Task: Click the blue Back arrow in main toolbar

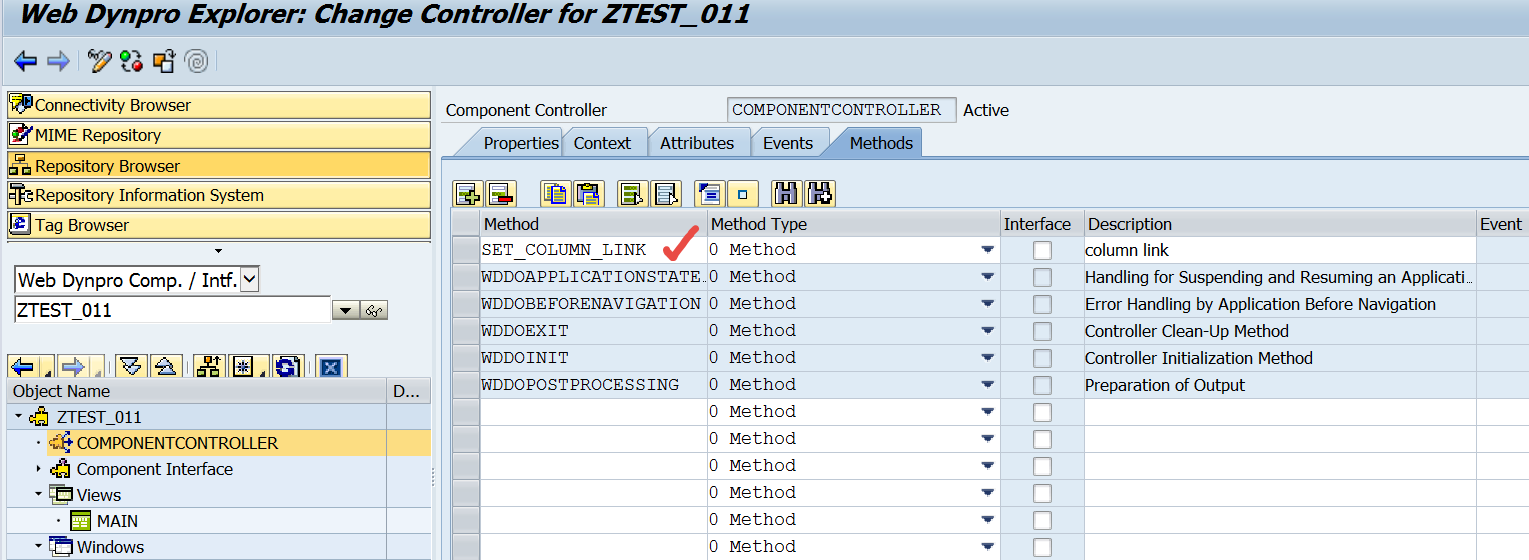Action: click(26, 62)
